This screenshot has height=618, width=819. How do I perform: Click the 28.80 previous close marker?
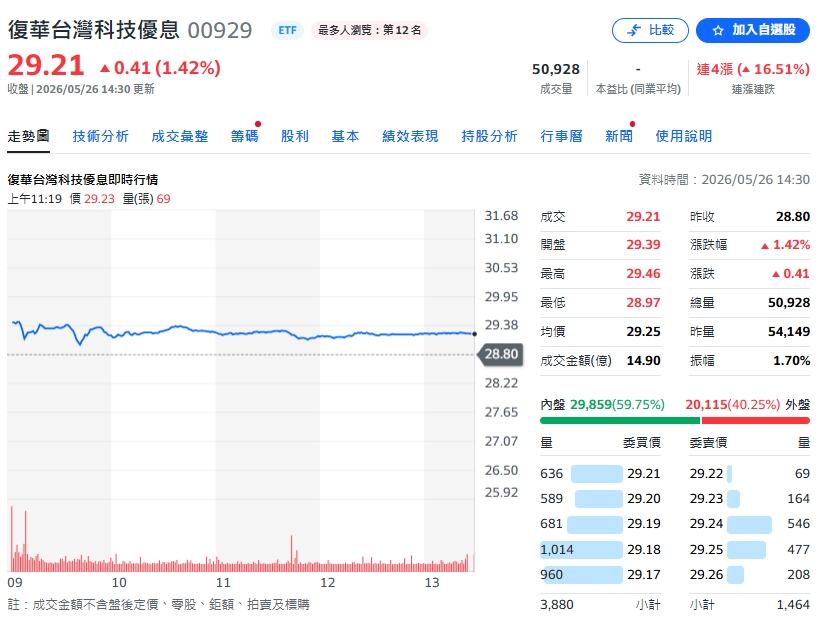pyautogui.click(x=500, y=354)
